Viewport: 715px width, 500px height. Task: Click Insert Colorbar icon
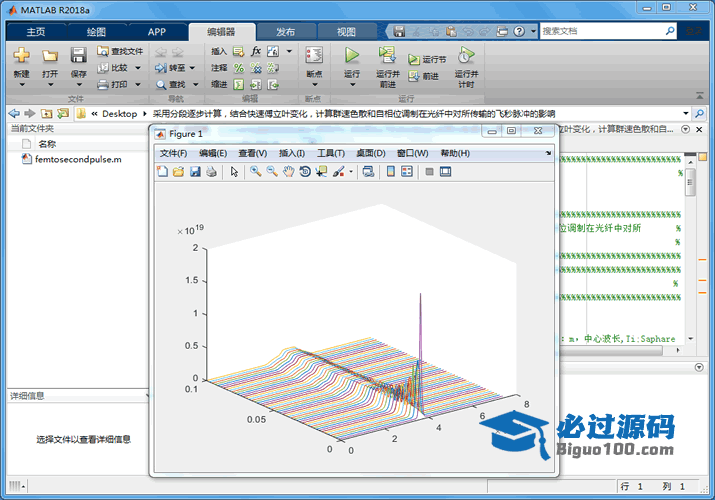[x=390, y=171]
